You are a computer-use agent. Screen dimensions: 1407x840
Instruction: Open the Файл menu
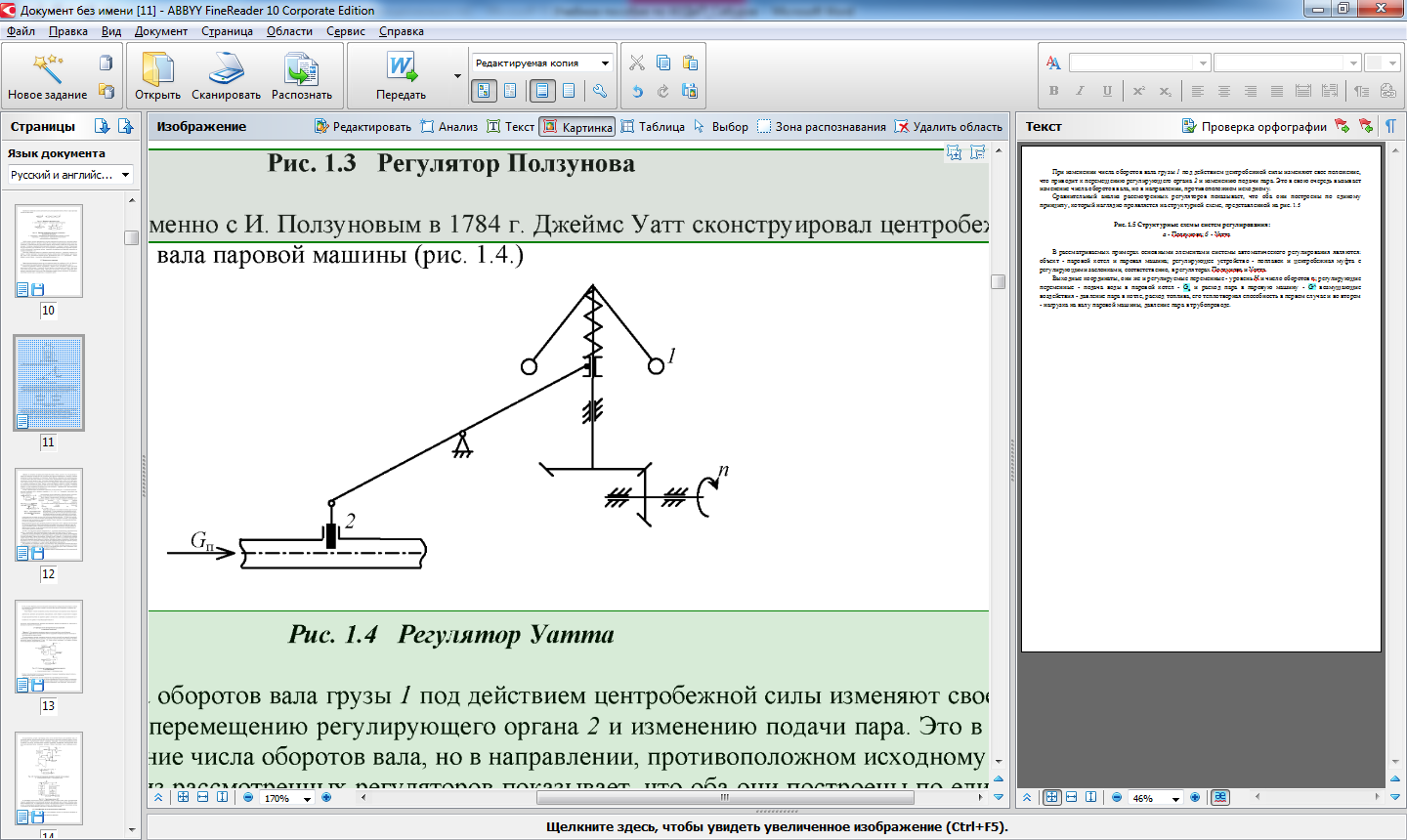point(21,31)
